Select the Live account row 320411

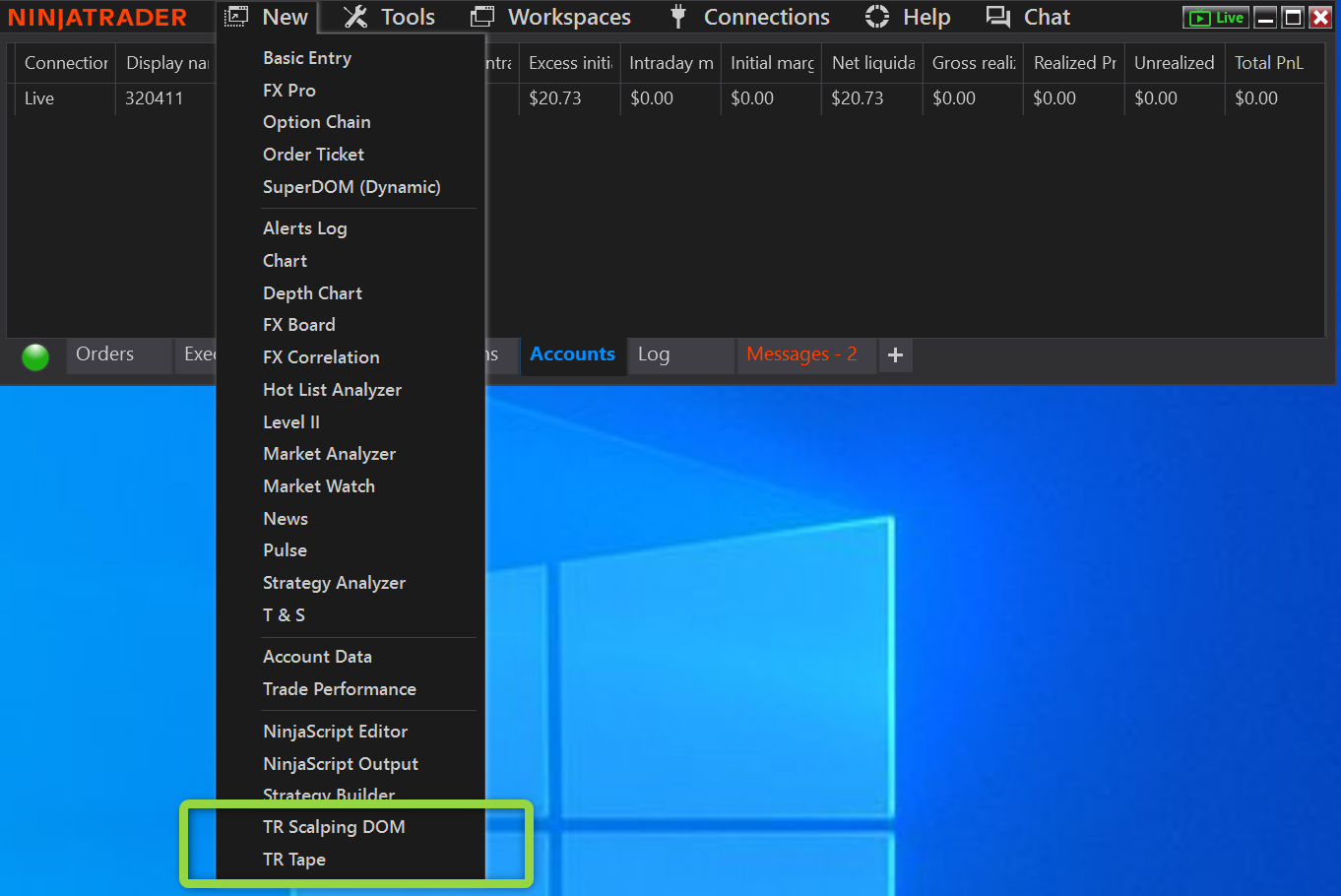[154, 98]
